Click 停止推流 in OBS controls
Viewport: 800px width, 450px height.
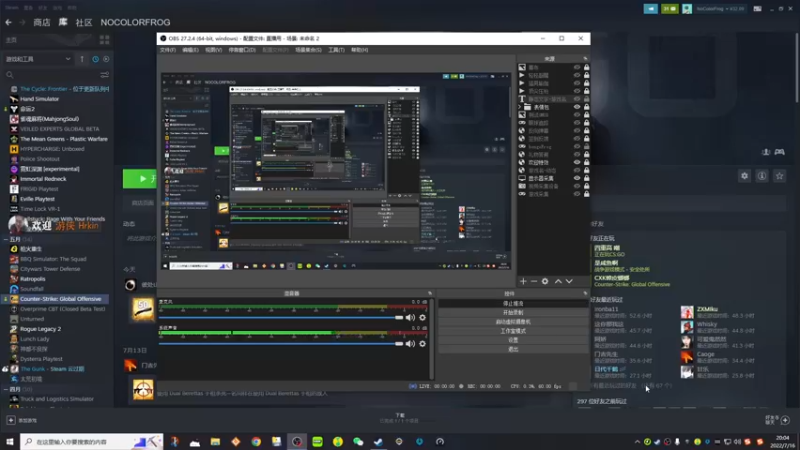(x=513, y=303)
